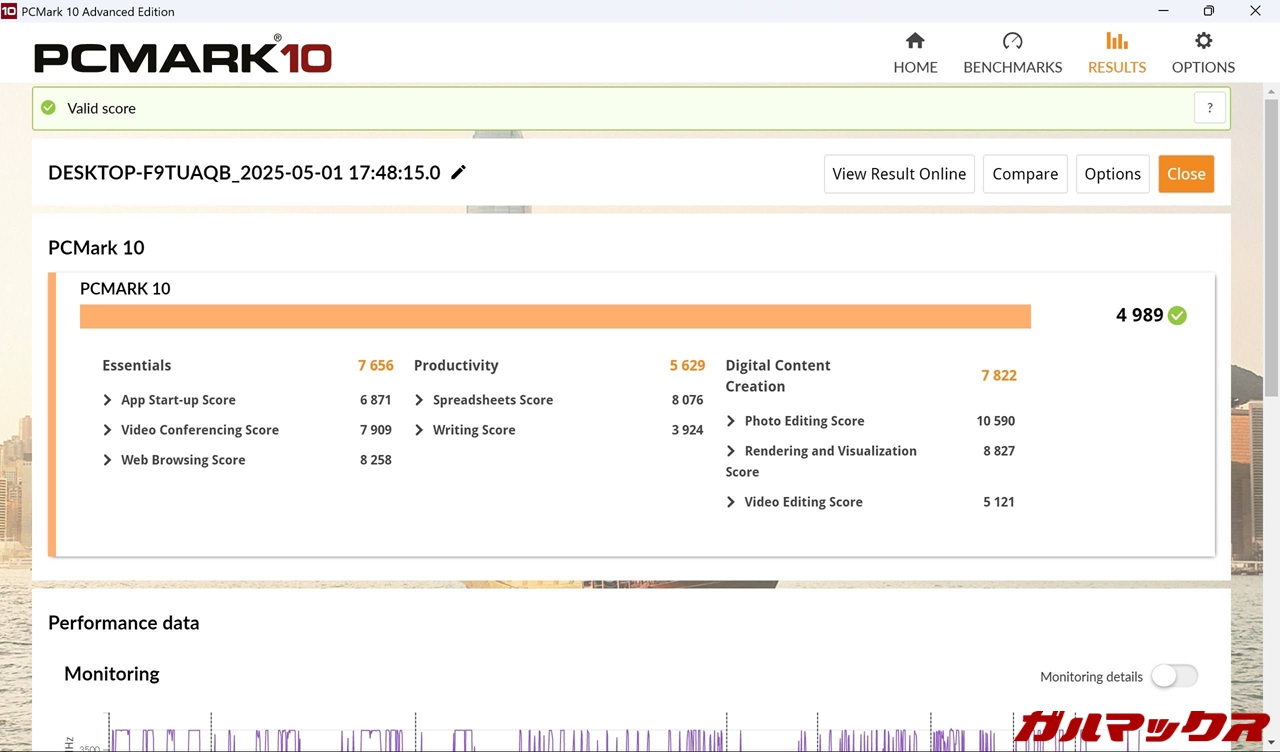This screenshot has width=1280, height=752.
Task: Open Benchmarks via the gauge icon
Action: [1012, 41]
